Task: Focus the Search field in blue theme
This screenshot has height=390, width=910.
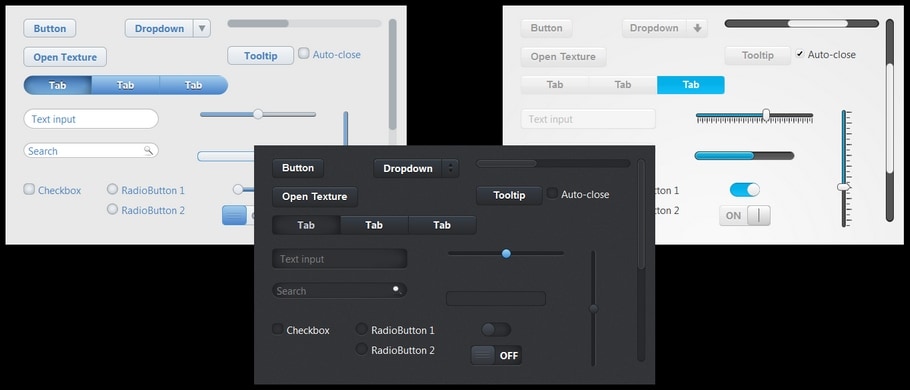Action: (x=91, y=151)
